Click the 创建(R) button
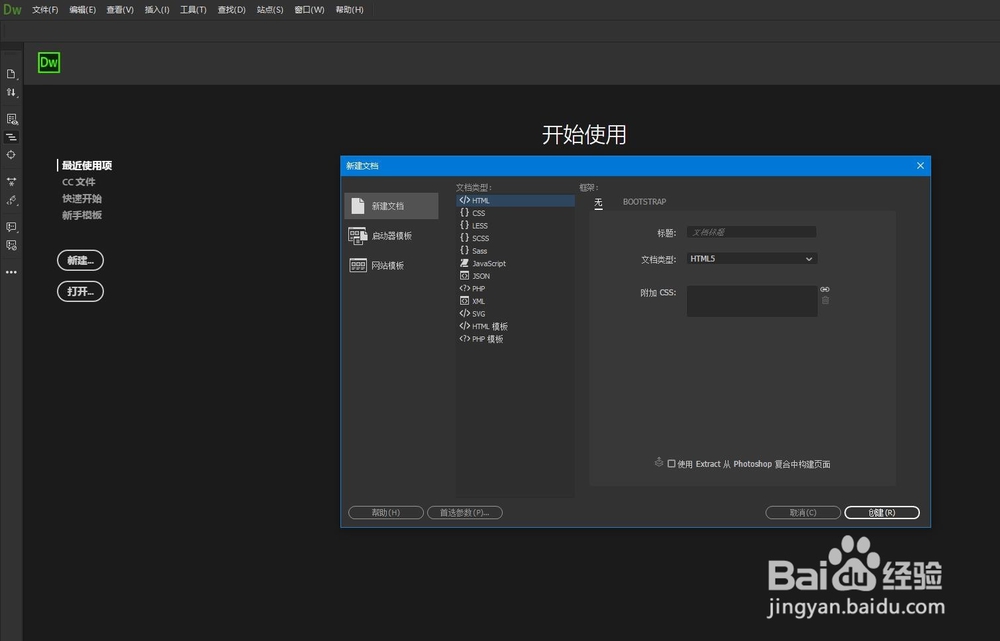The height and width of the screenshot is (641, 1000). 881,512
